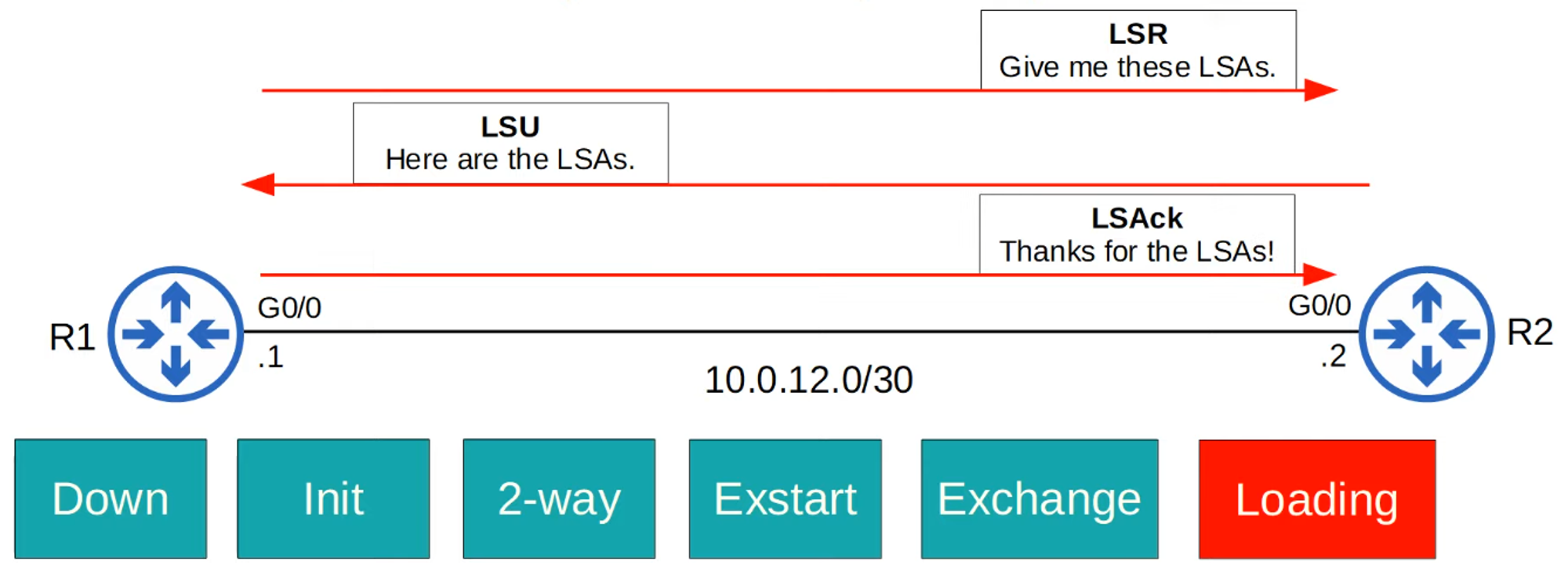Click R1's G0/0 interface label
The height and width of the screenshot is (563, 1568).
point(289,308)
